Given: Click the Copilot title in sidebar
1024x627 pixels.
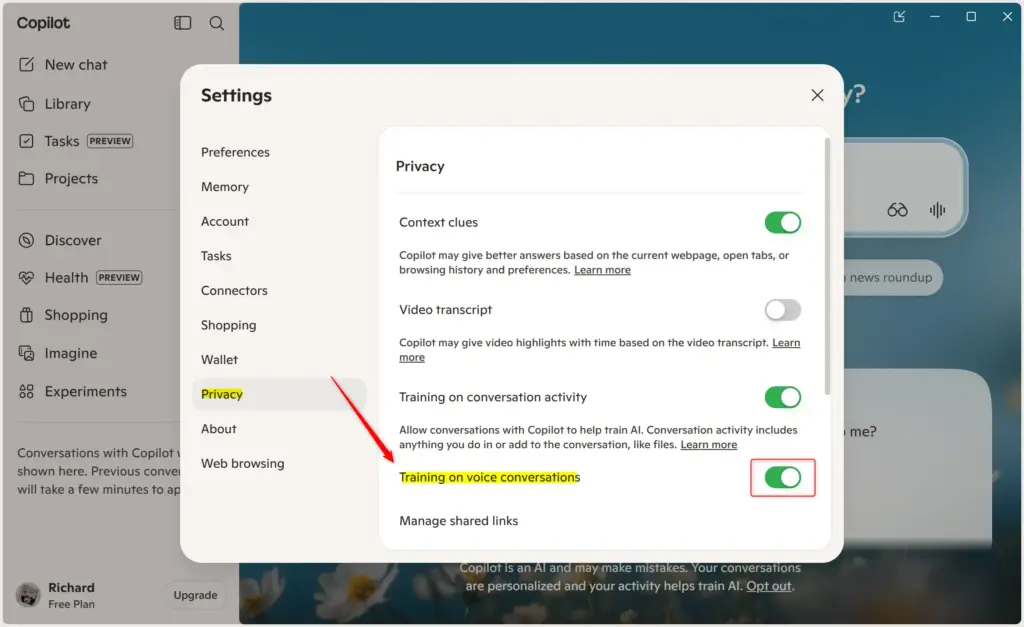Looking at the screenshot, I should click(43, 23).
